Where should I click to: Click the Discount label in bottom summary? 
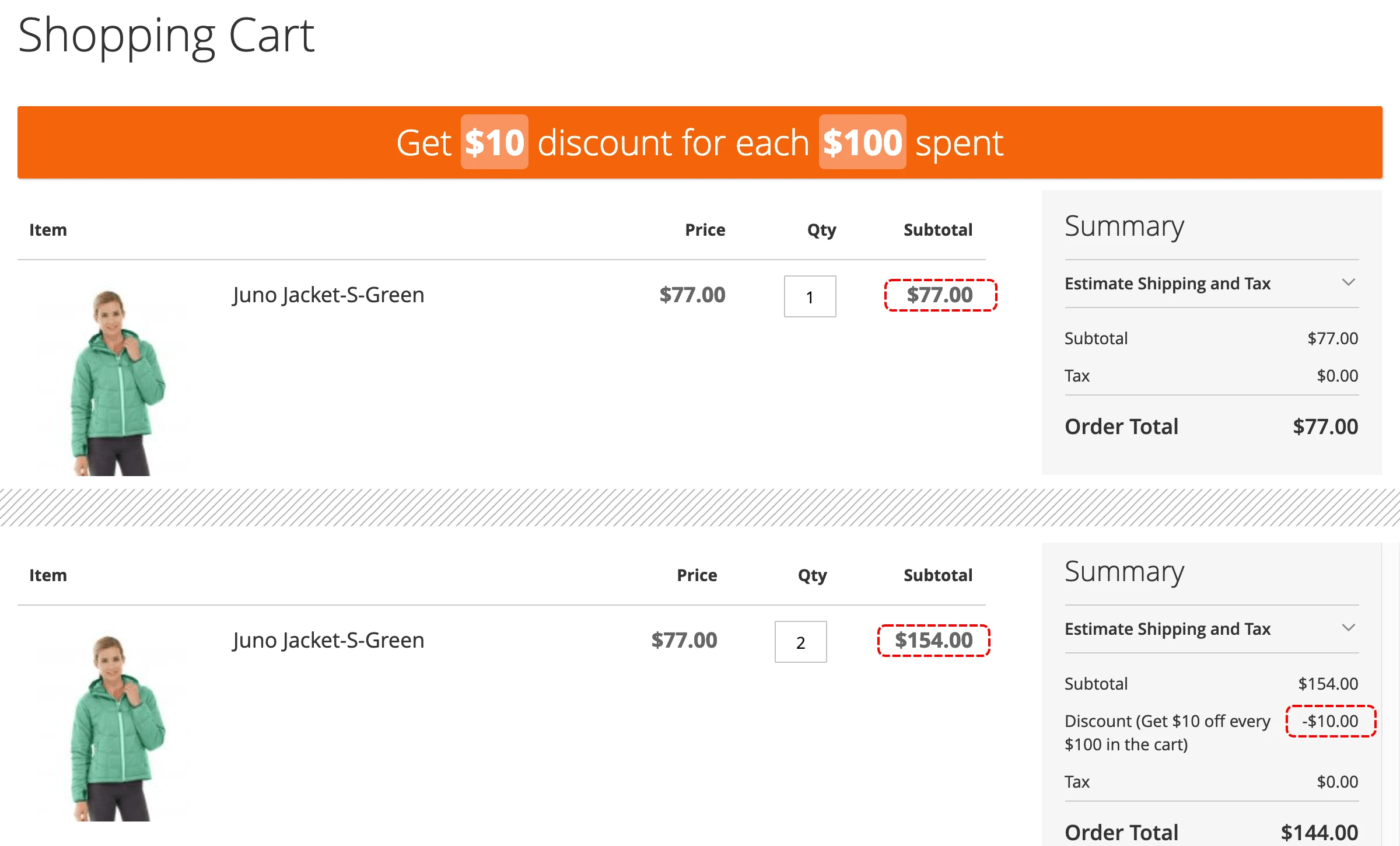tap(1167, 732)
